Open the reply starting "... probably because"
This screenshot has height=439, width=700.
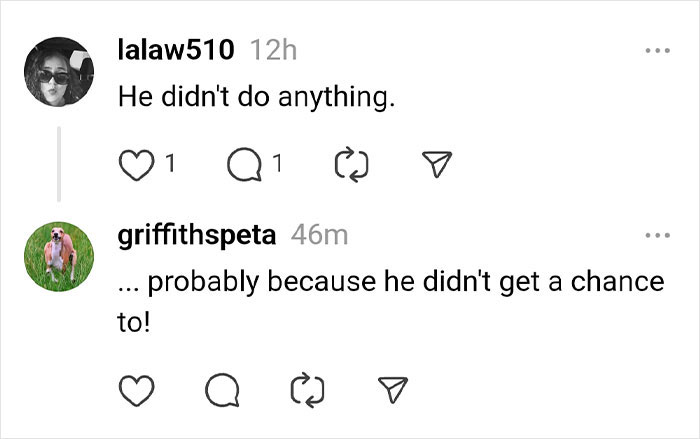pos(390,283)
